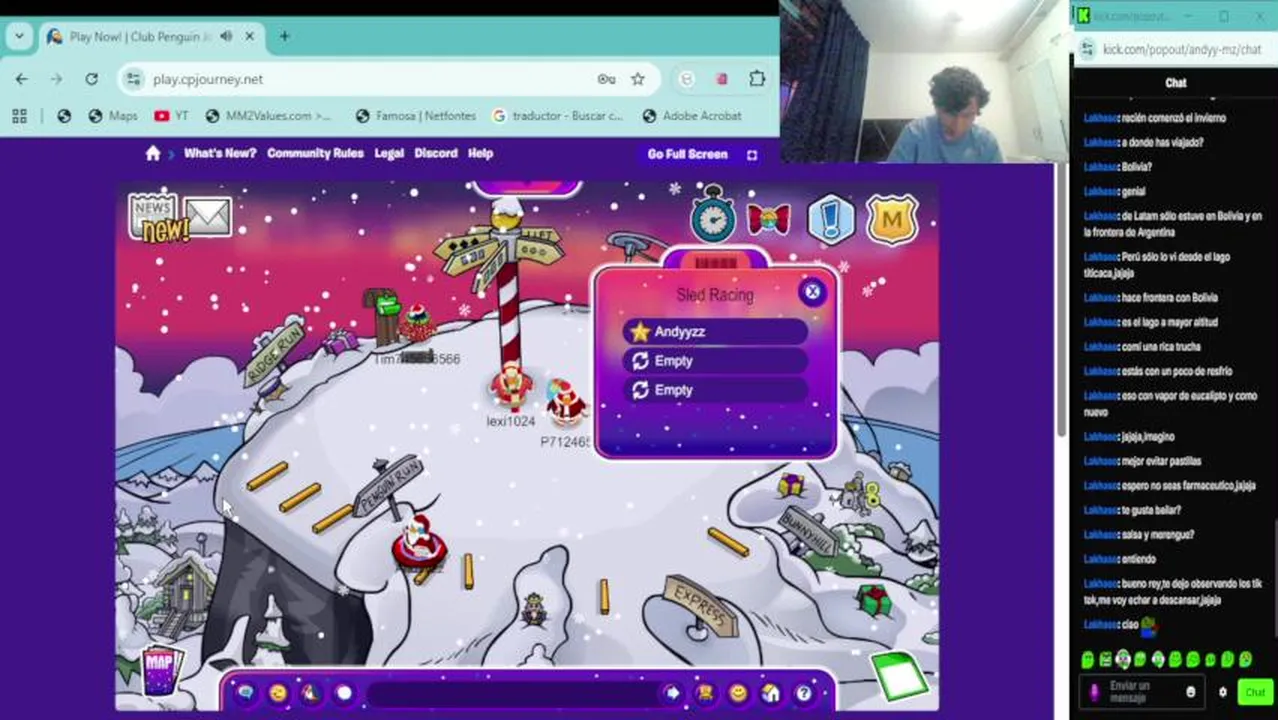
Task: Click browser back arrow
Action: click(22, 79)
